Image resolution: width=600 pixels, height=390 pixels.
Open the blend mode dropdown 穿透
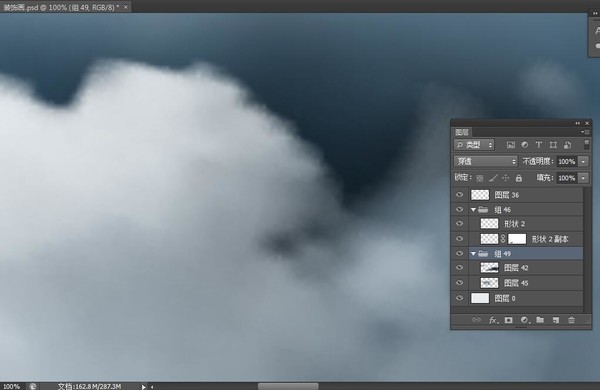(486, 161)
